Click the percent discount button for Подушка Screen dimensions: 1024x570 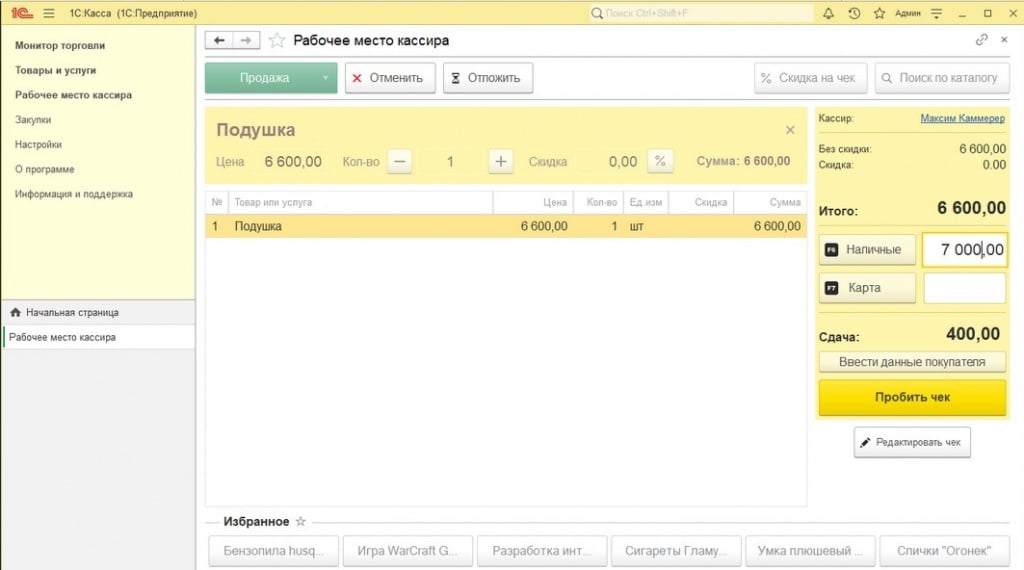click(660, 161)
